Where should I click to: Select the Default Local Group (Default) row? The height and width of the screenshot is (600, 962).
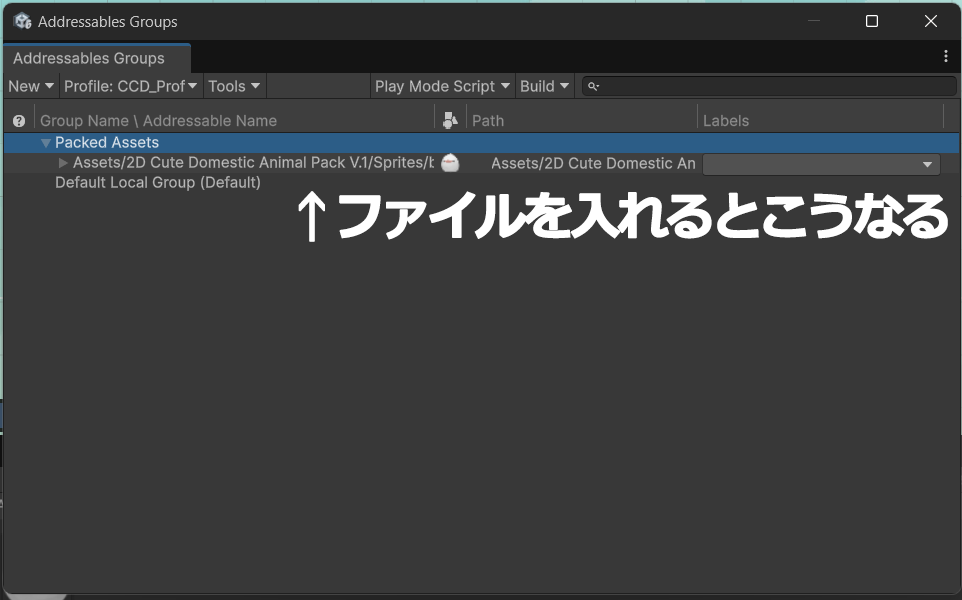[157, 182]
